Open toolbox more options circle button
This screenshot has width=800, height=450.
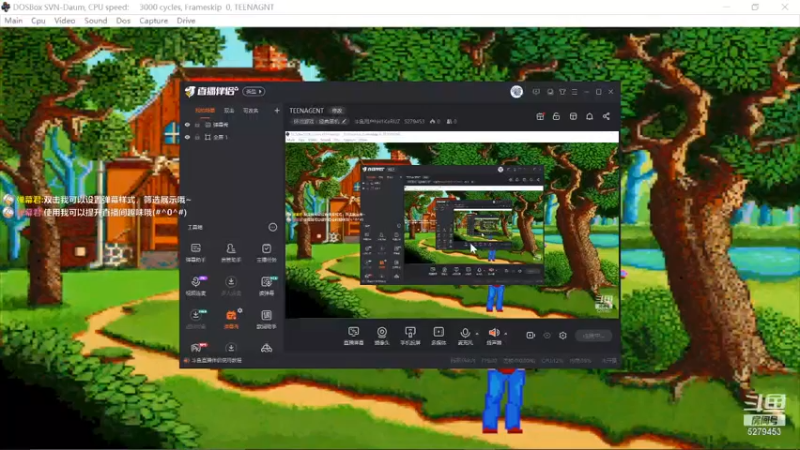(272, 227)
